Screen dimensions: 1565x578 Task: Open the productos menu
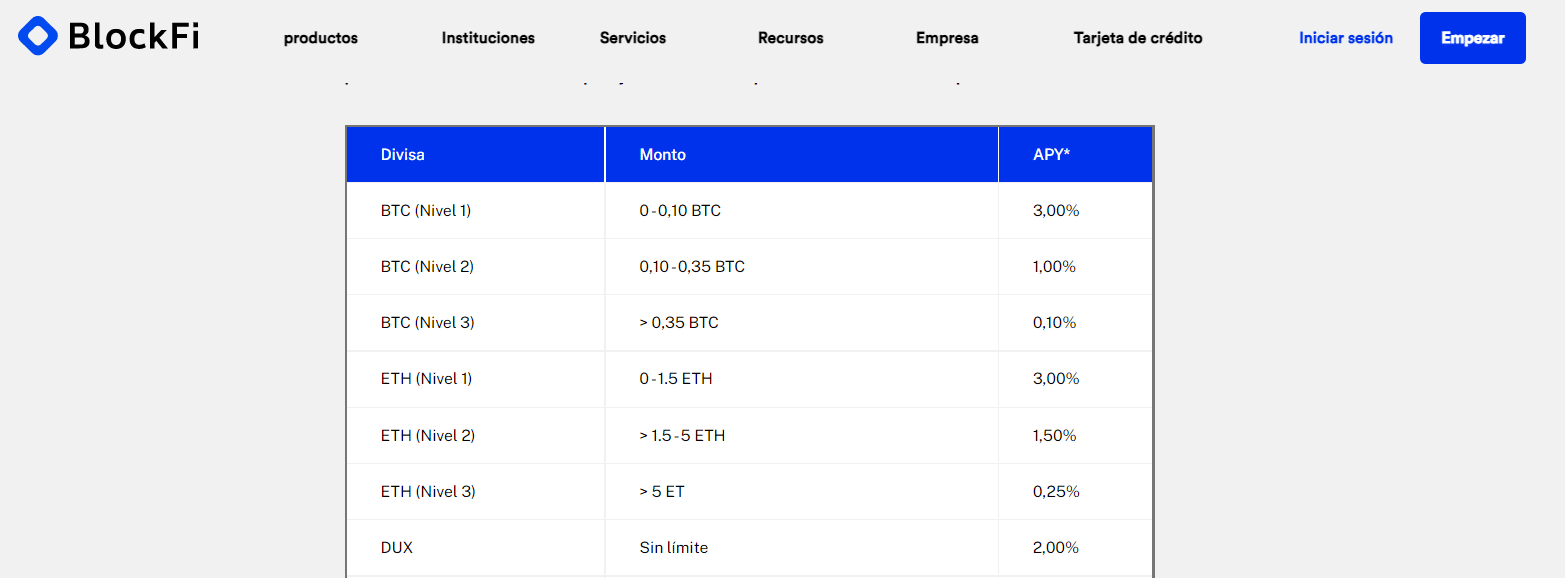pyautogui.click(x=321, y=38)
